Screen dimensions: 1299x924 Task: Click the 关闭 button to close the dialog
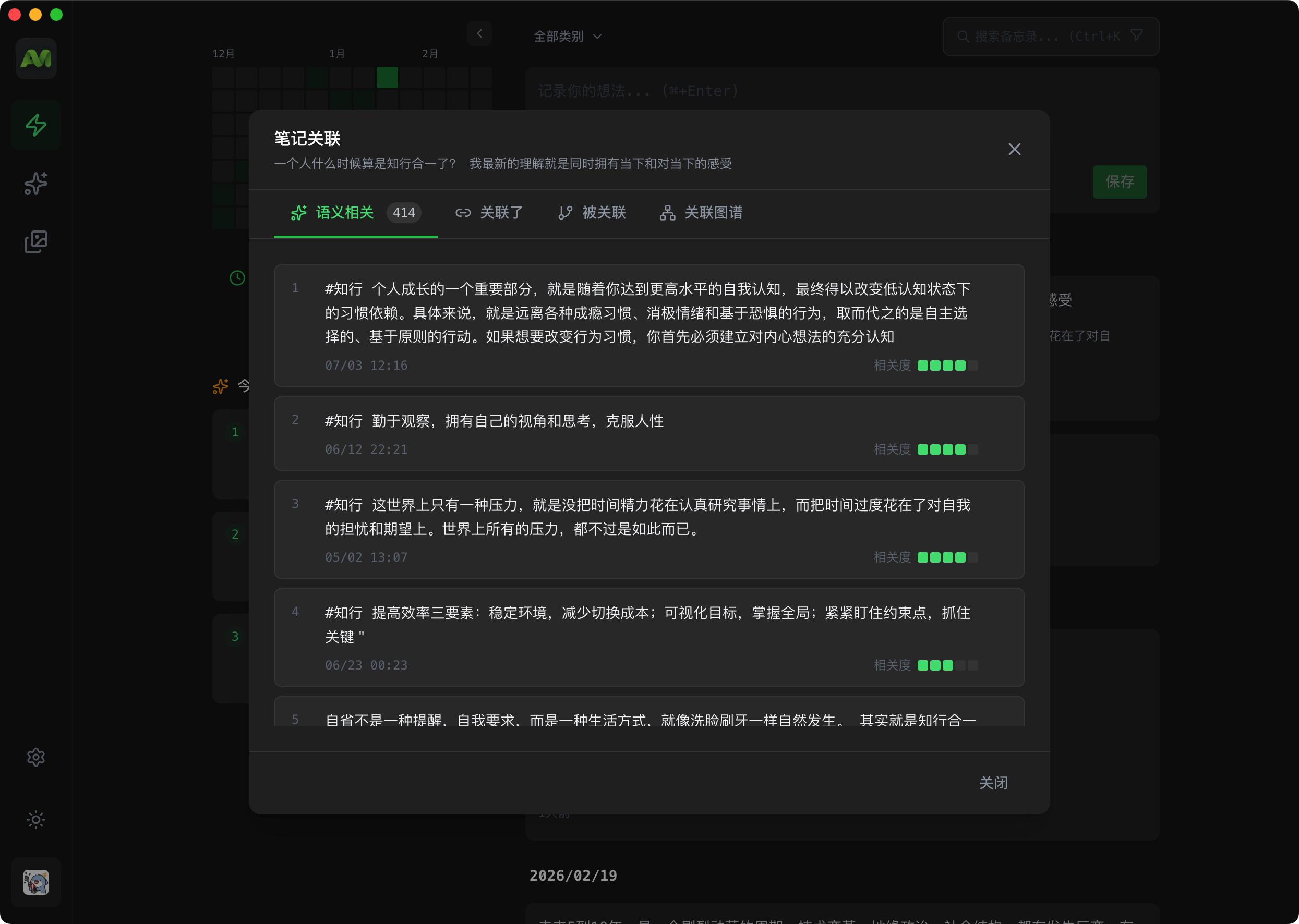[993, 783]
